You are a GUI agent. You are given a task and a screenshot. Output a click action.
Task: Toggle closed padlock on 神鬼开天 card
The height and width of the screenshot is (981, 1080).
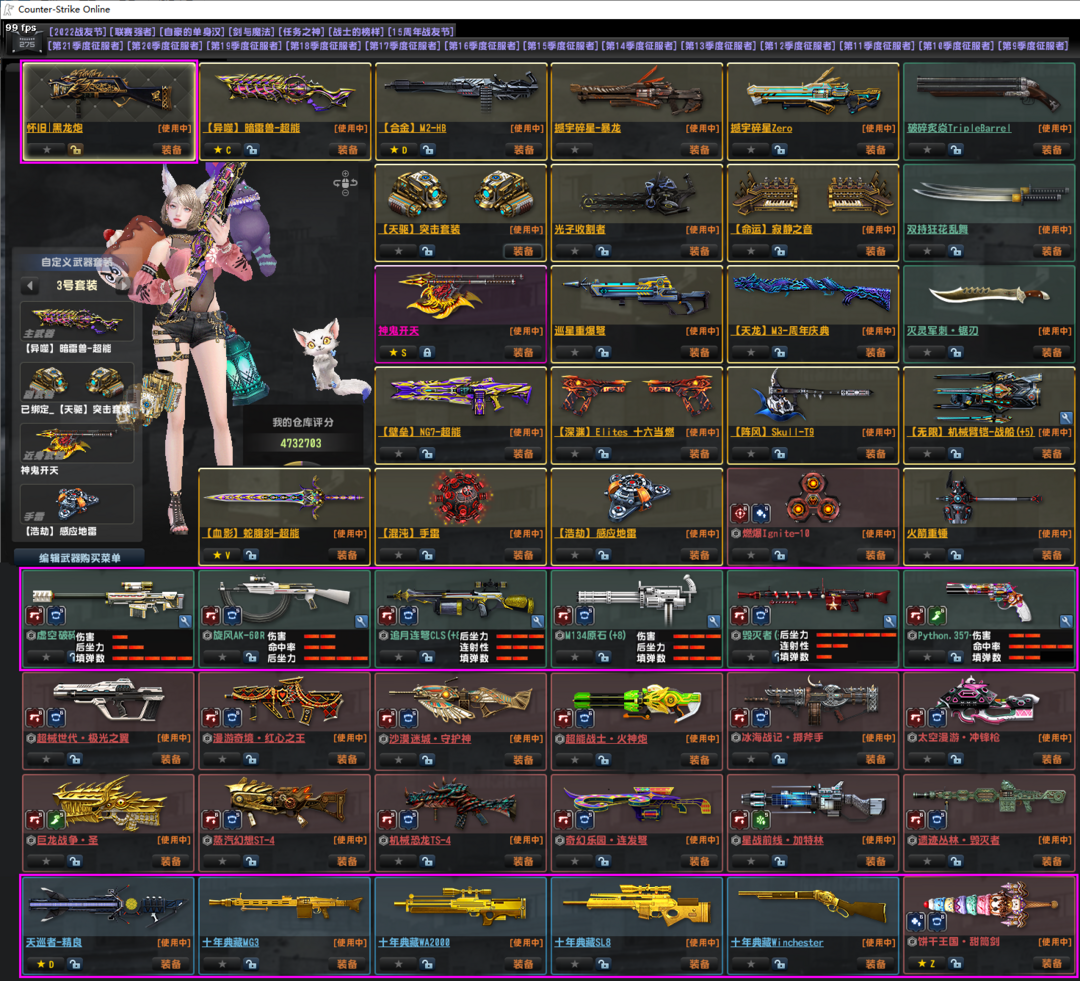[x=428, y=353]
